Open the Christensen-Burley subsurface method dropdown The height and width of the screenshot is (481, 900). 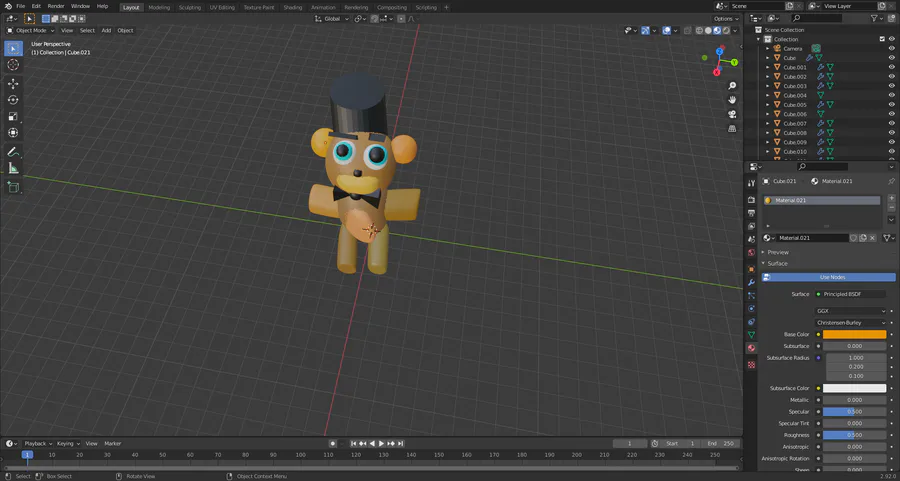point(851,323)
